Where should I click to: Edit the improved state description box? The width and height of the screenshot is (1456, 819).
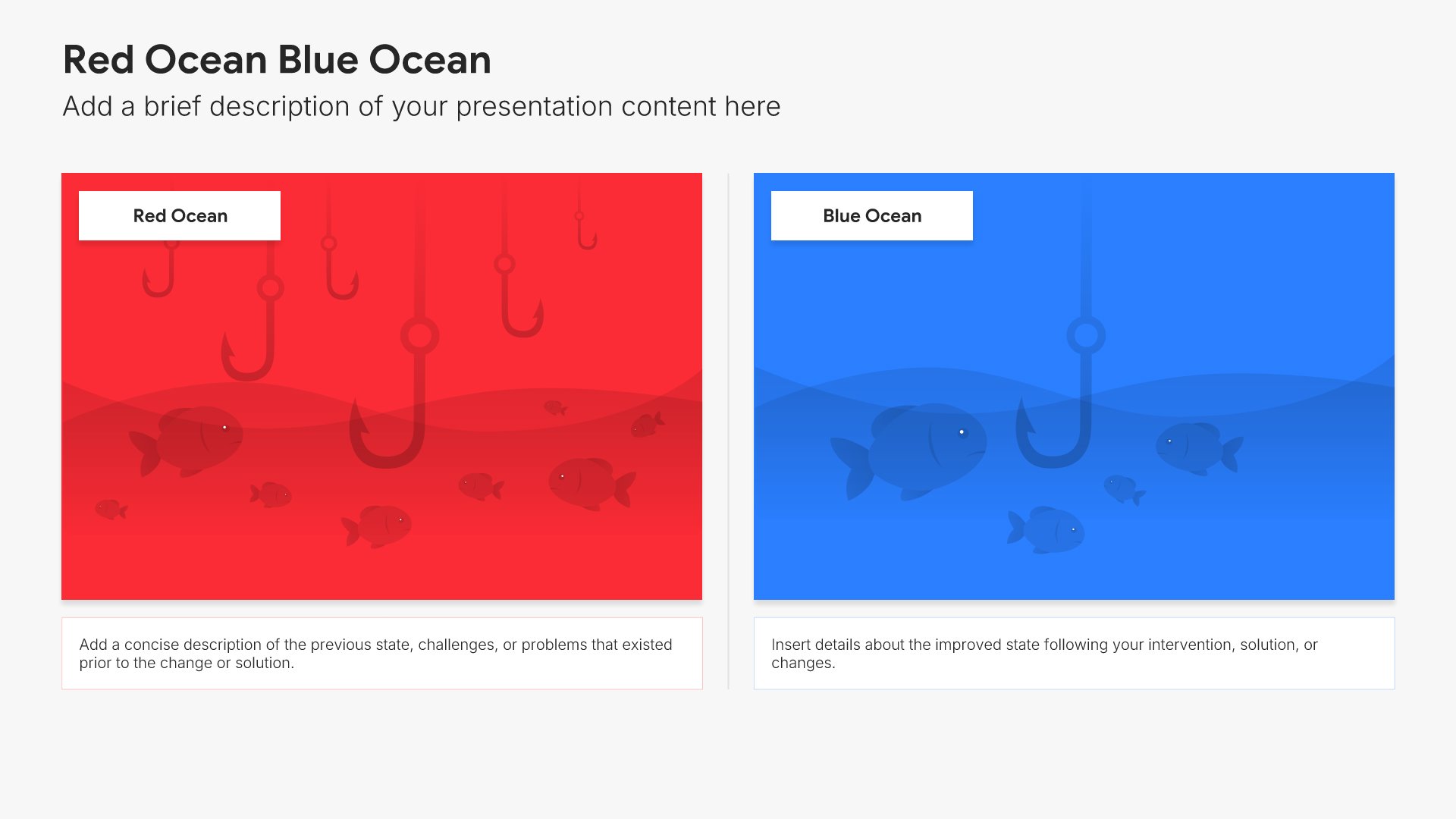pyautogui.click(x=1074, y=654)
